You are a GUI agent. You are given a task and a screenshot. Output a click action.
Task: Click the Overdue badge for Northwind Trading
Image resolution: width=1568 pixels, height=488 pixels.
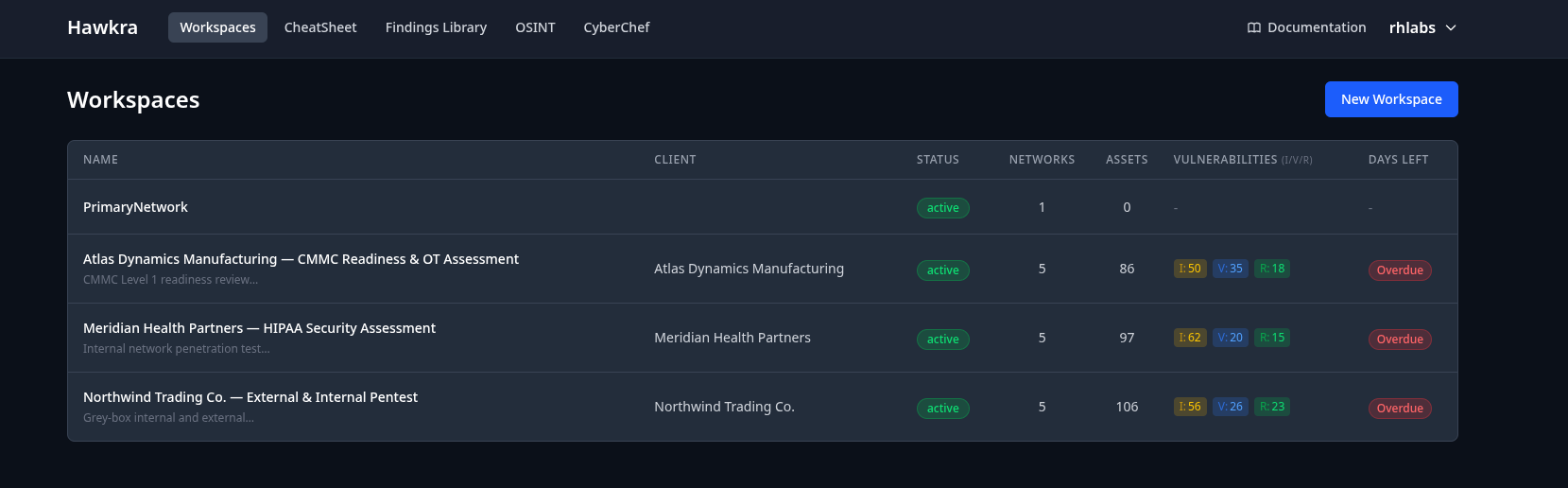point(1400,409)
